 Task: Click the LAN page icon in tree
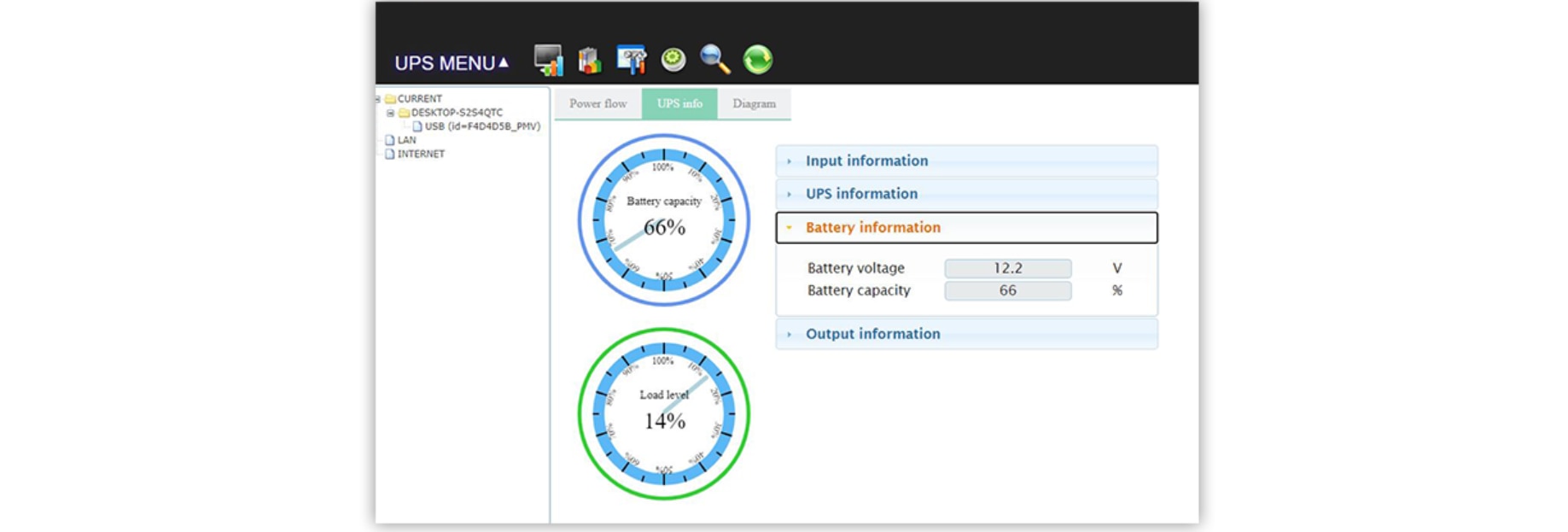pyautogui.click(x=390, y=140)
